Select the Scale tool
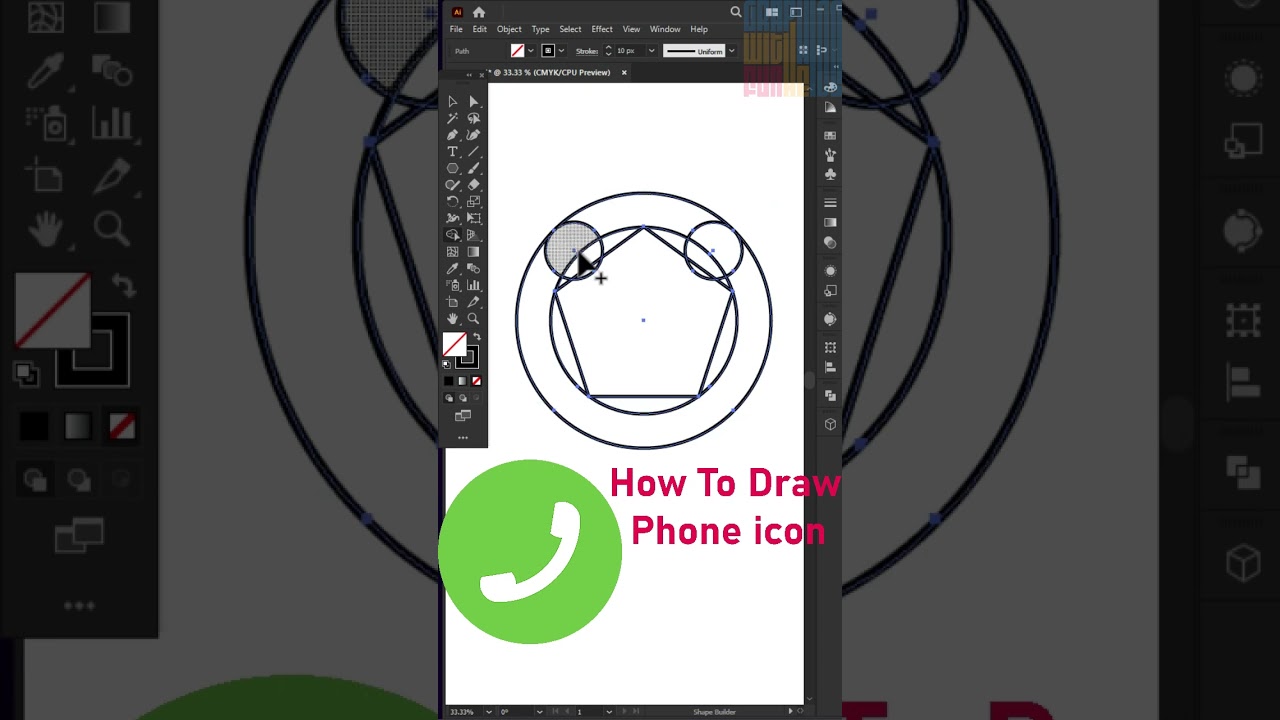The width and height of the screenshot is (1280, 720). pos(474,202)
